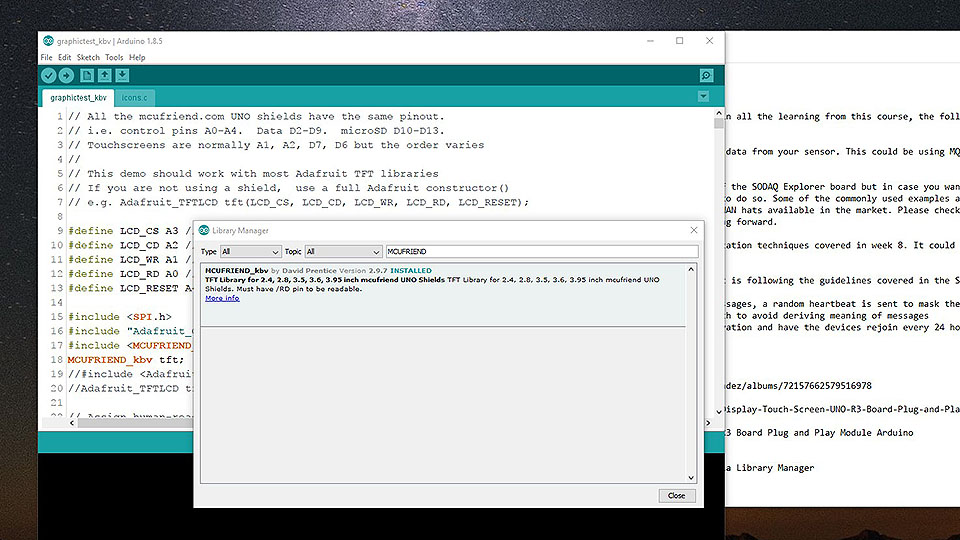Click the code editor scroll down arrow
This screenshot has width=960, height=540.
tap(719, 411)
